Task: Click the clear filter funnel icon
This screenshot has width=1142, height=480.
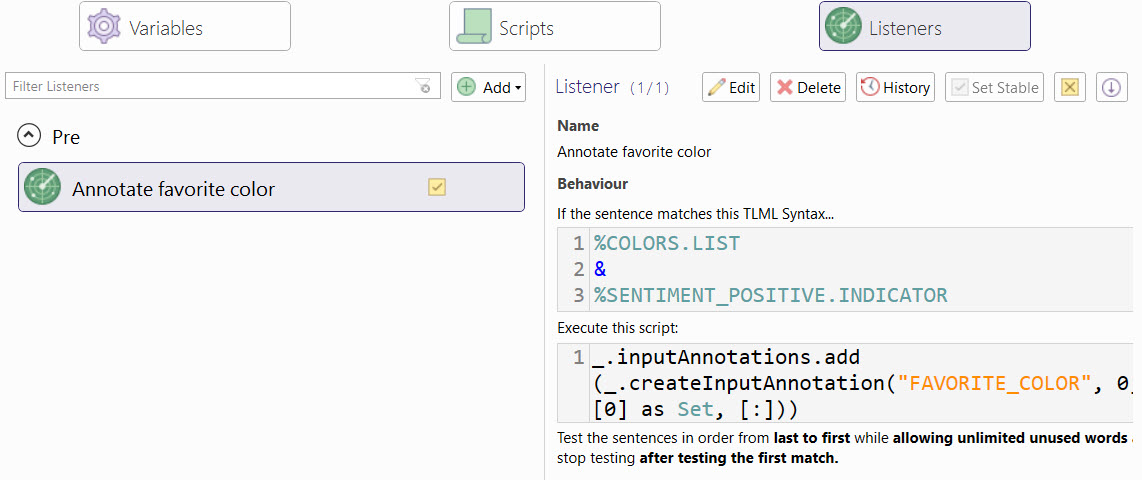Action: (x=423, y=87)
